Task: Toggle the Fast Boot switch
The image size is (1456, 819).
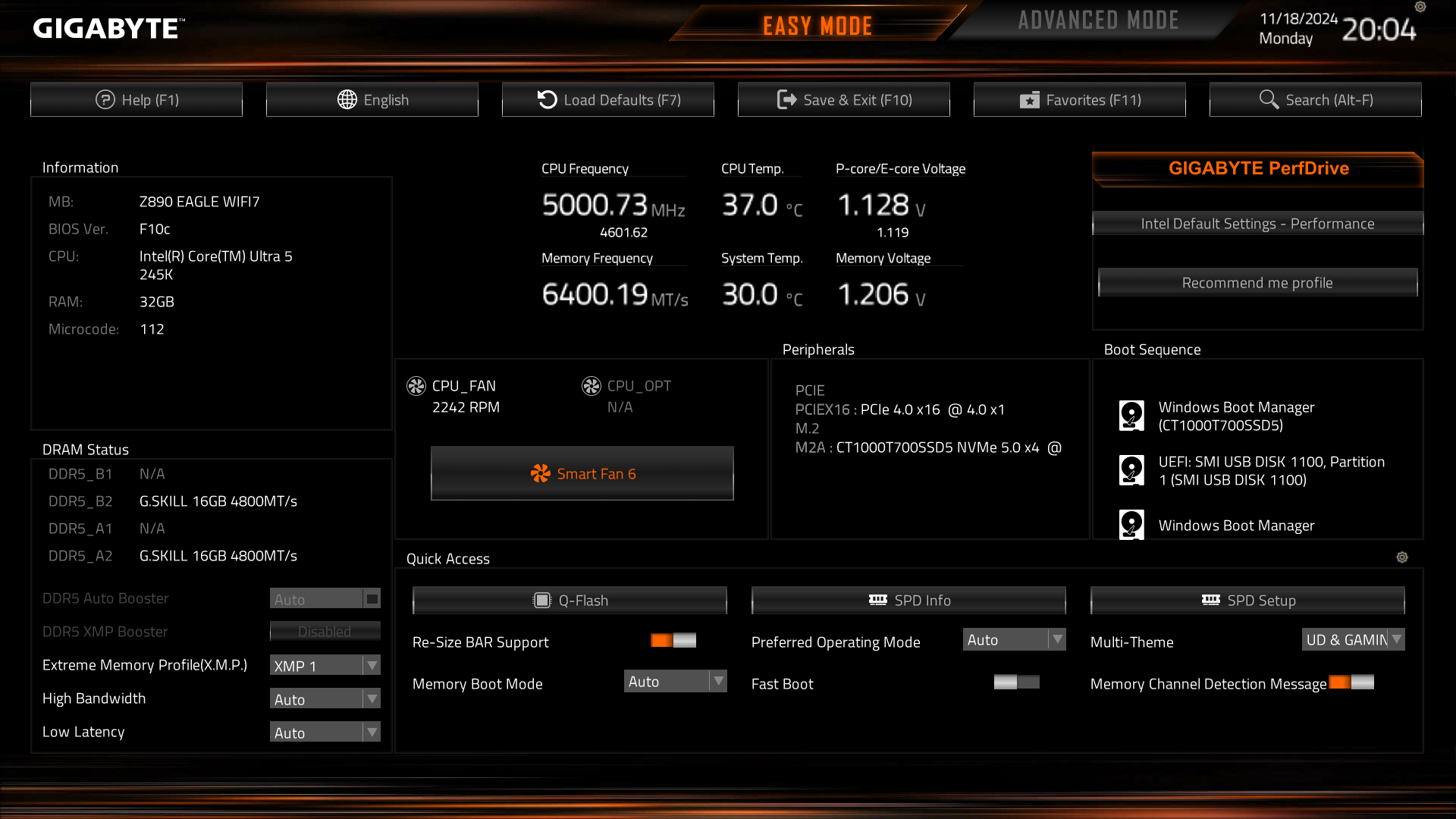Action: click(1017, 682)
